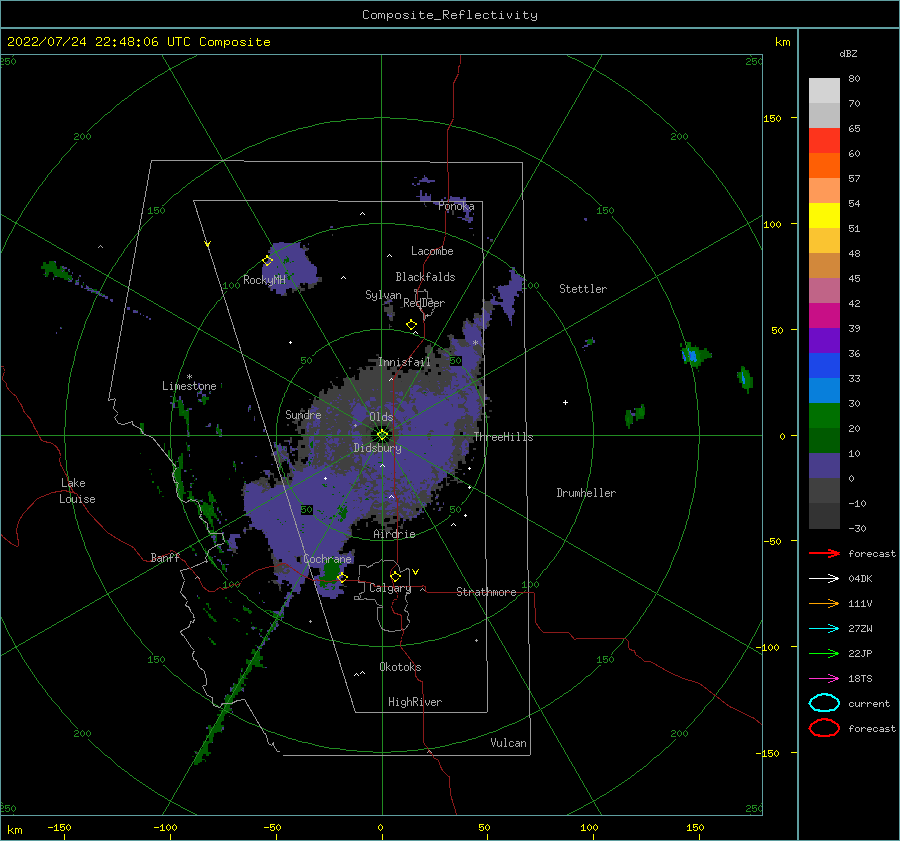Click the magenta 18TS arrow in legend
The height and width of the screenshot is (841, 900).
(x=824, y=679)
